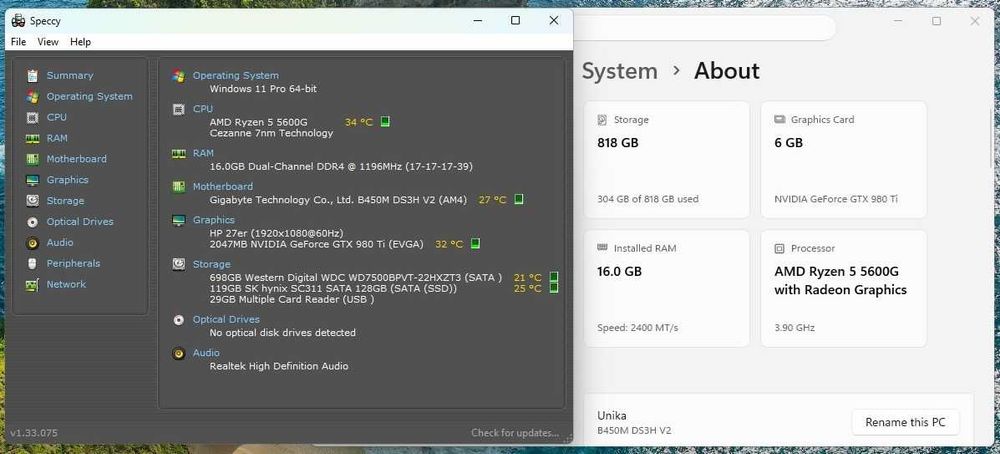
Task: Click 16.0GB Dual-Channel DDR4 text
Action: coord(341,166)
